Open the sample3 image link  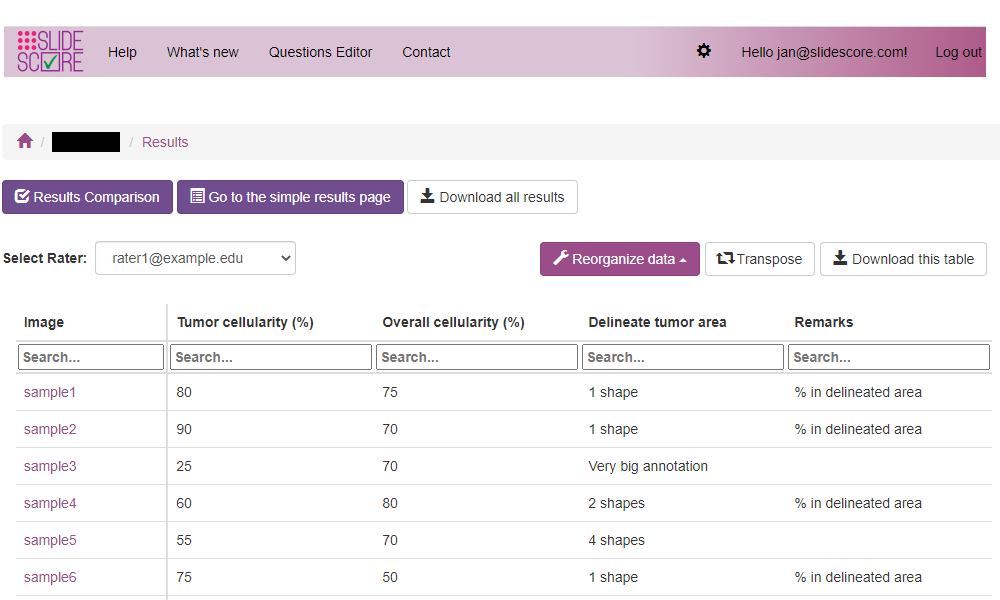[x=50, y=466]
